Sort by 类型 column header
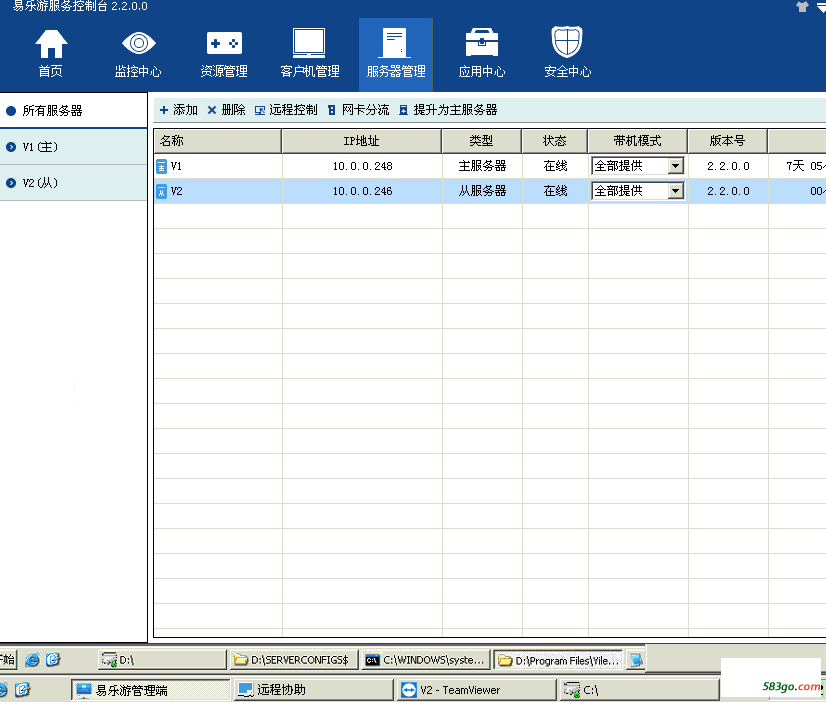826x702 pixels. 481,141
